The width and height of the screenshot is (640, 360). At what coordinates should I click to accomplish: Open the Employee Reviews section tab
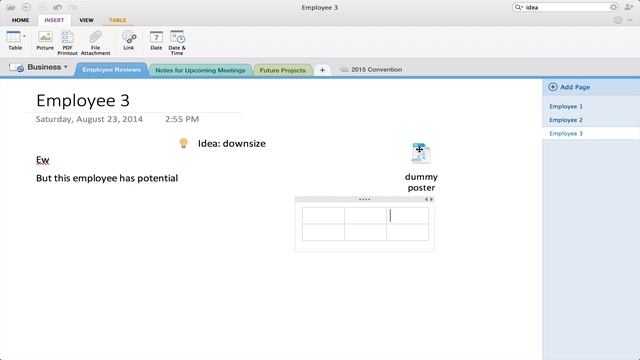111,70
